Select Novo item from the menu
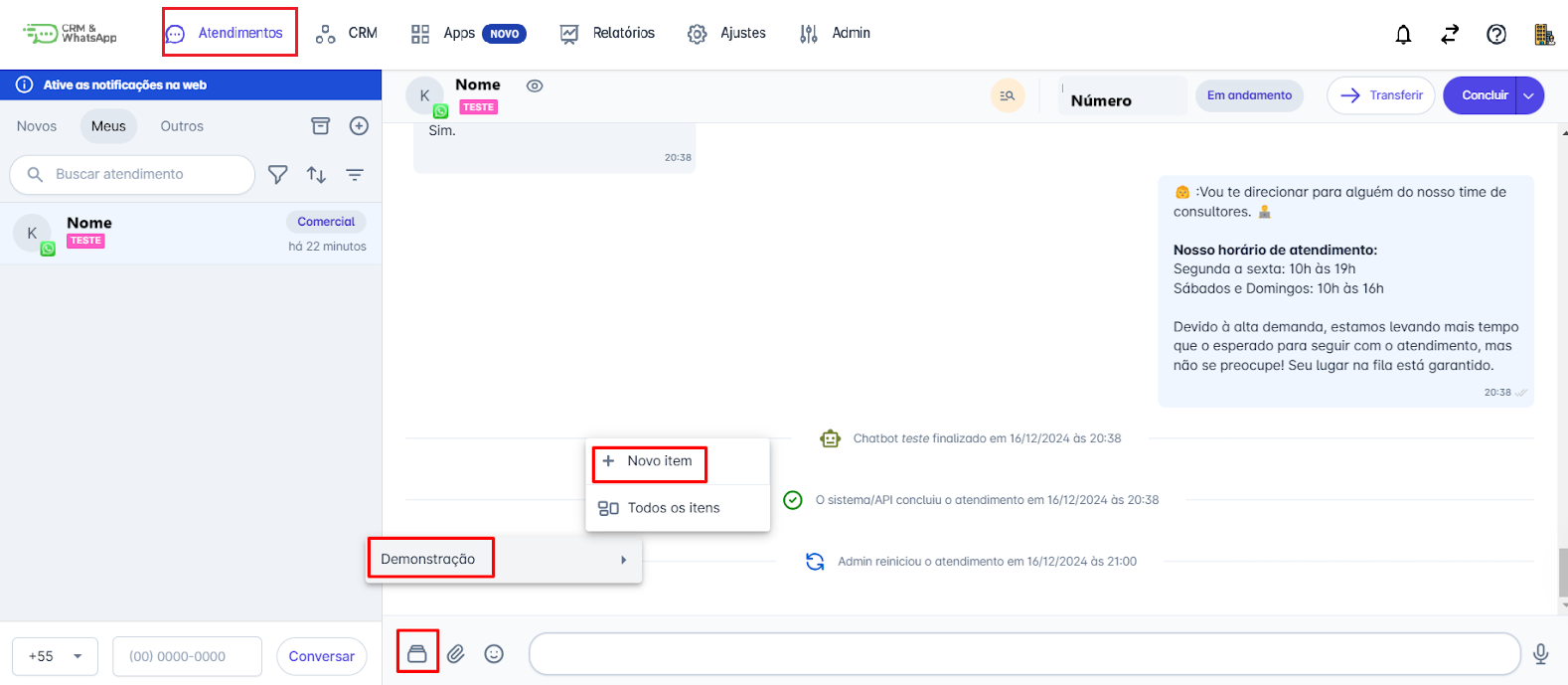The width and height of the screenshot is (1568, 685). point(650,461)
